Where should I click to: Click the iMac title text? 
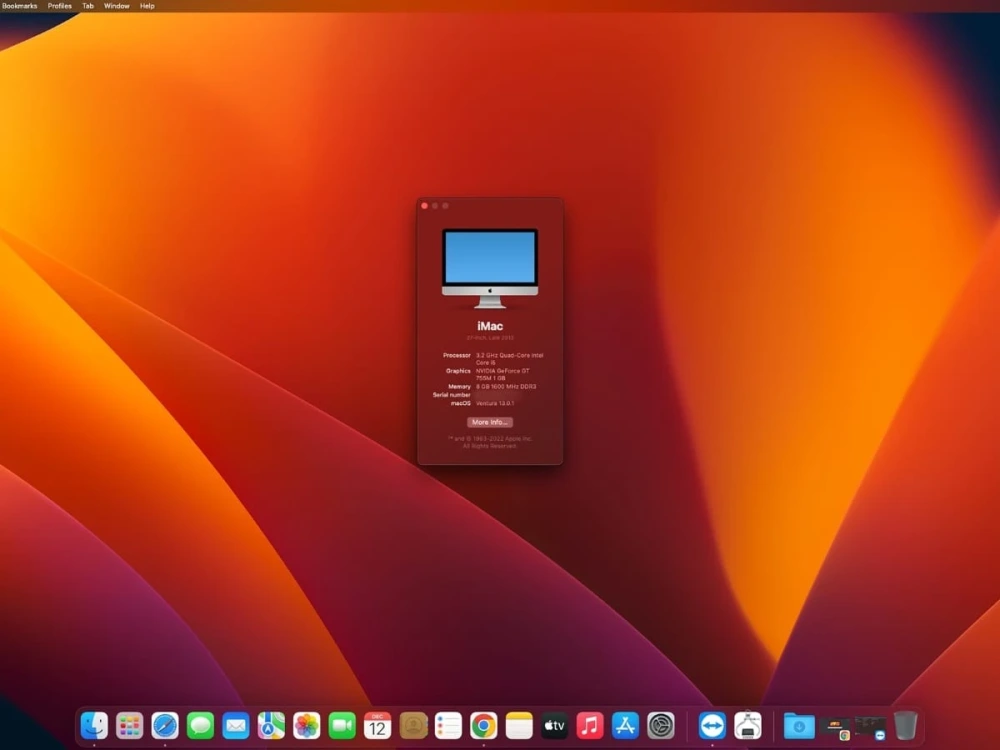tap(490, 326)
